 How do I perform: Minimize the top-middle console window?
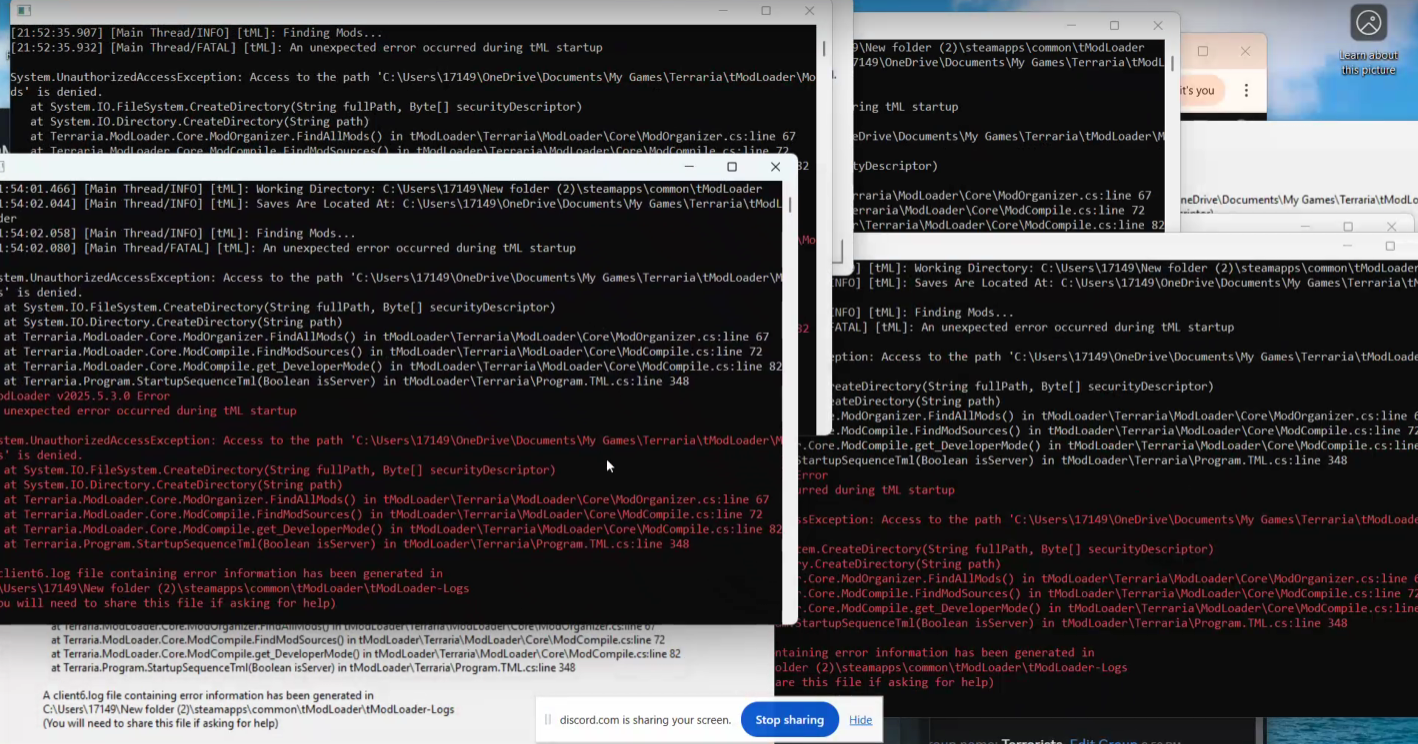pyautogui.click(x=1070, y=26)
